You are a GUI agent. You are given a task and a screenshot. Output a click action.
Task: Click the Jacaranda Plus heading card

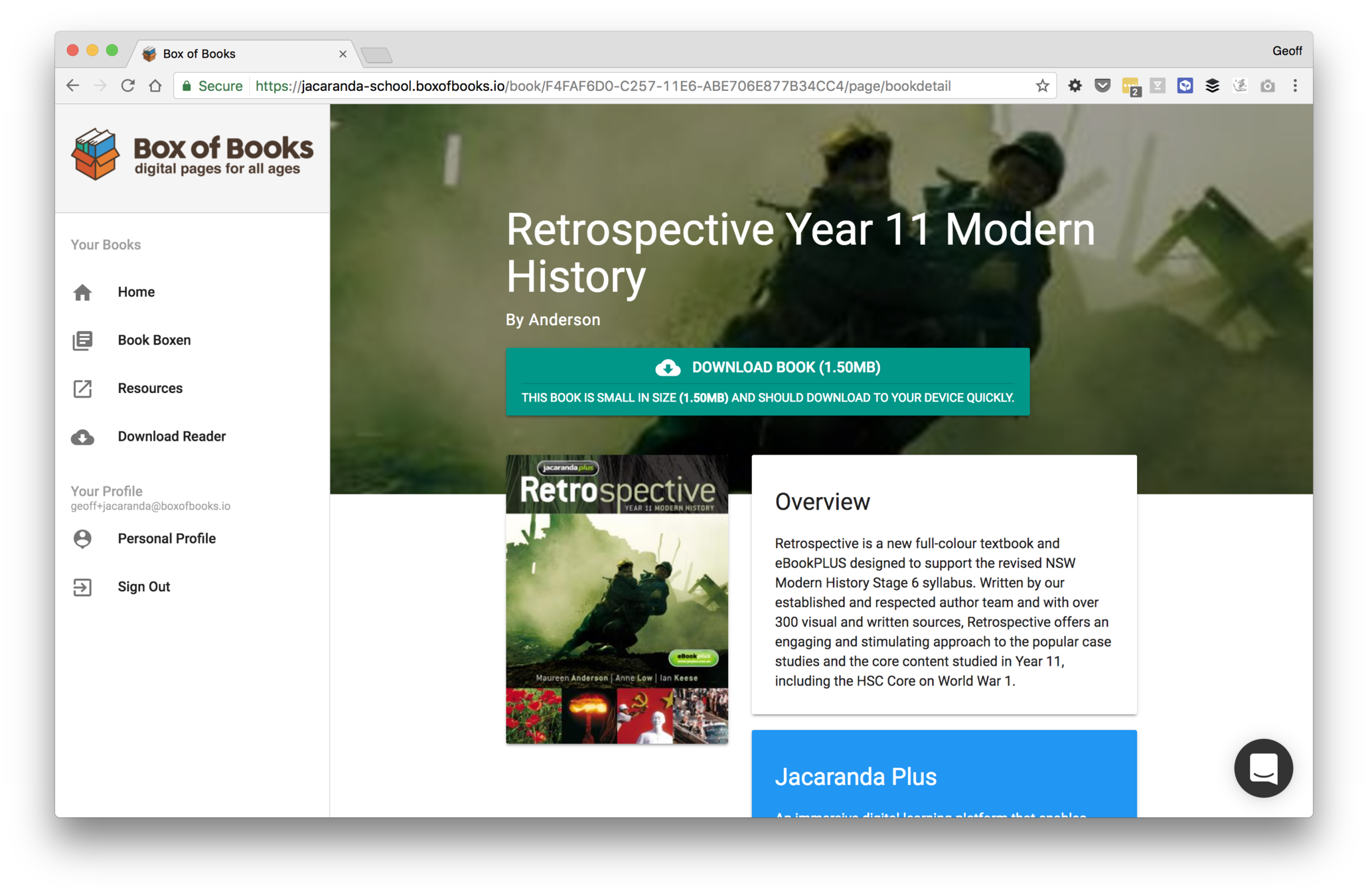point(943,776)
